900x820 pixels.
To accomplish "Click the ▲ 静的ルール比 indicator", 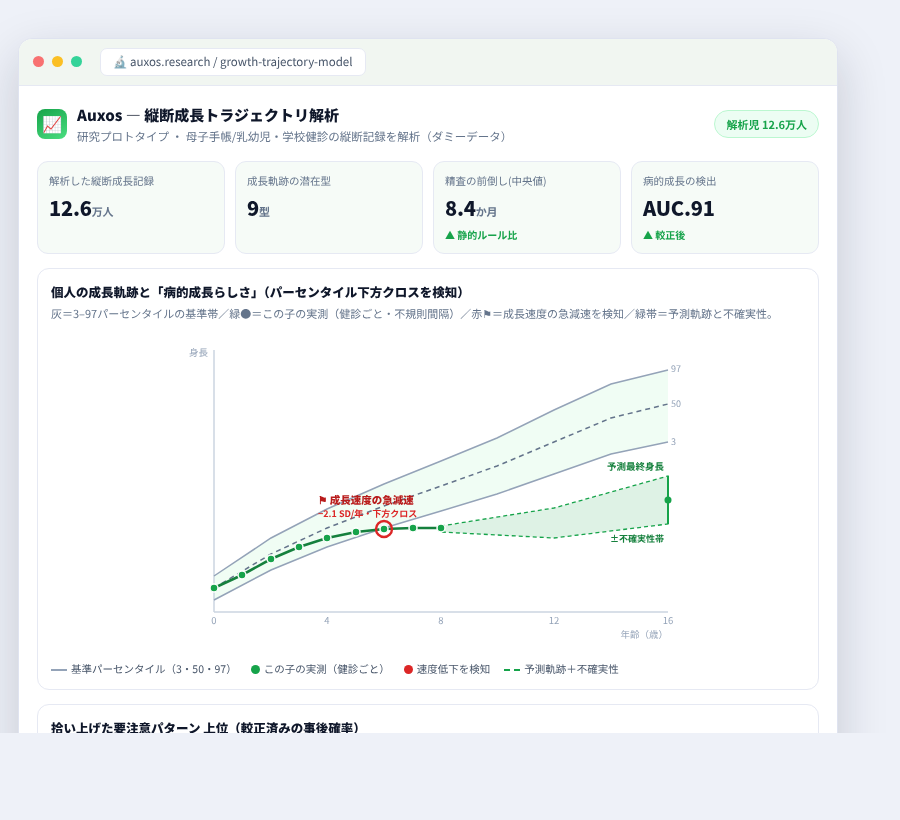I will (481, 235).
